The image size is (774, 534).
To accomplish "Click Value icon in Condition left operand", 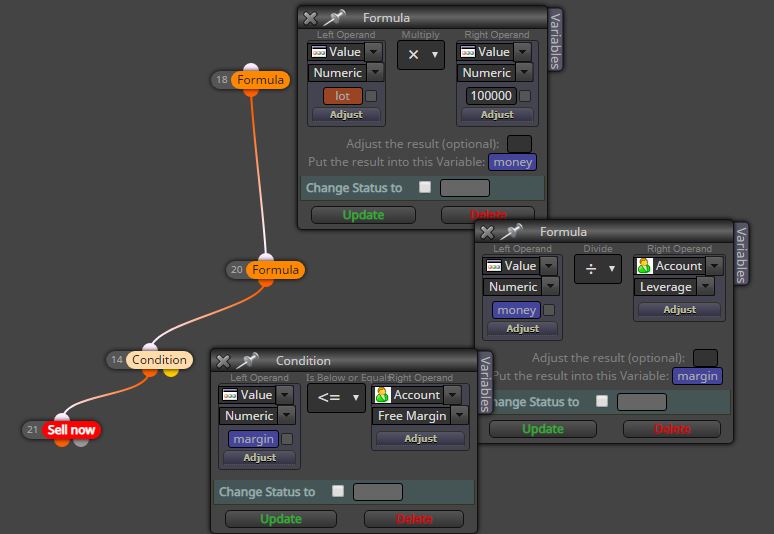I will pos(230,395).
